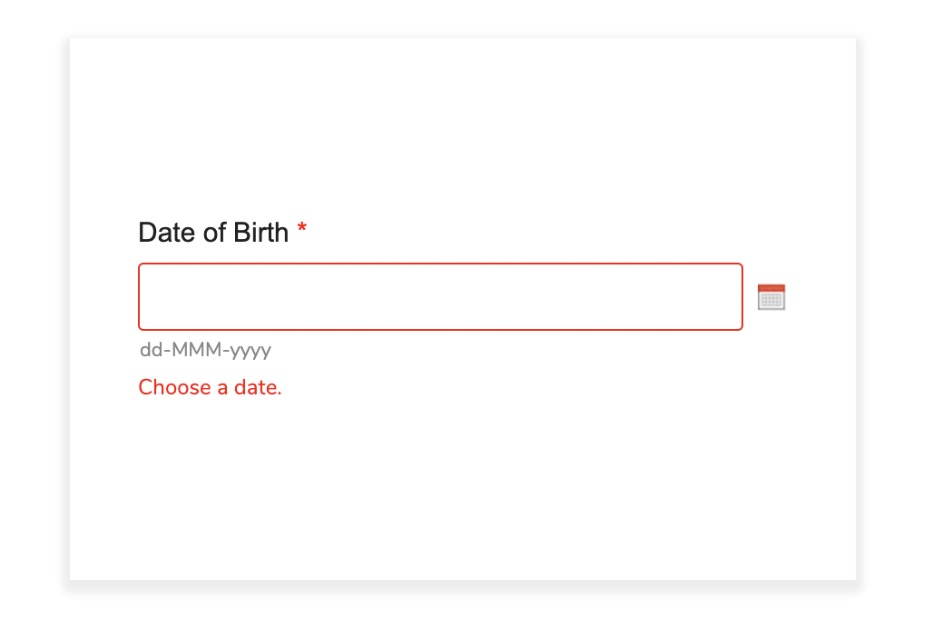
Task: Open the calendar date picker icon
Action: 771,297
